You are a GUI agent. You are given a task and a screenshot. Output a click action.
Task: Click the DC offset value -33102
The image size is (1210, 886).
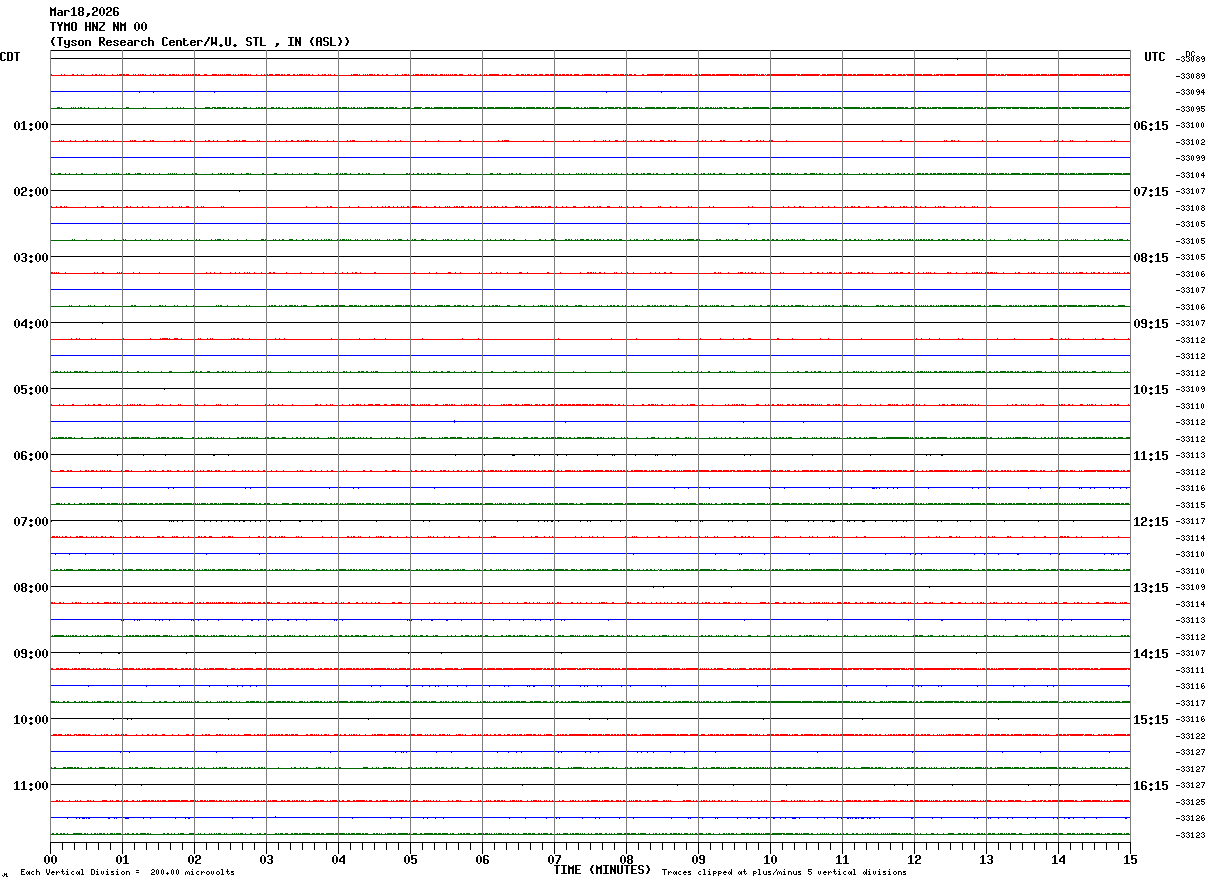(1191, 142)
